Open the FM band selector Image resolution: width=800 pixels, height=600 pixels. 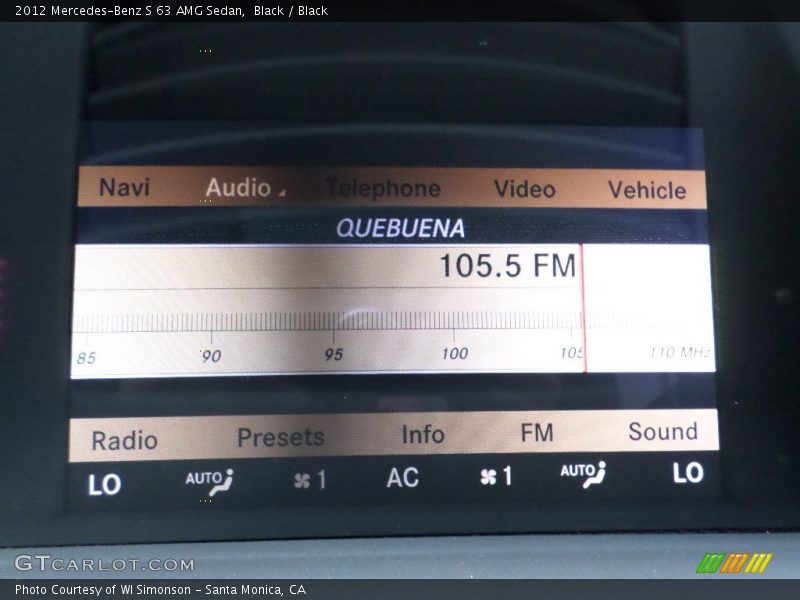(x=536, y=433)
